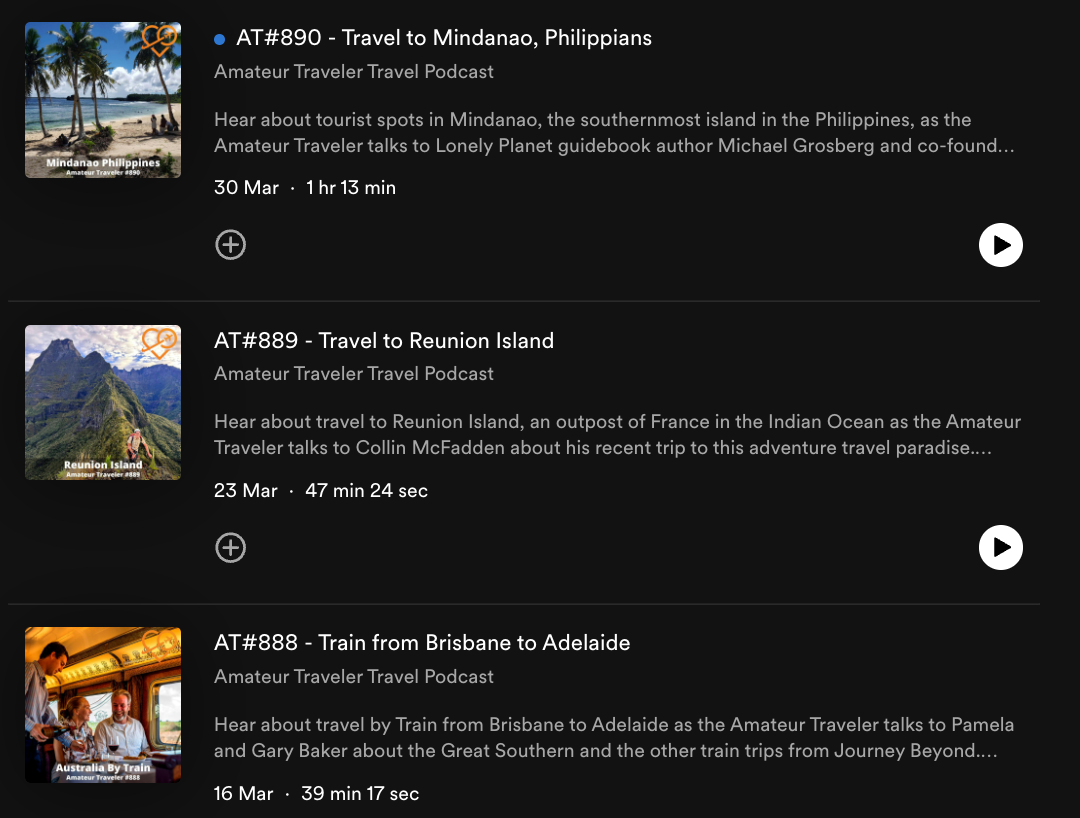This screenshot has width=1080, height=818.
Task: Click the Reunion Island episode cover image
Action: 102,402
